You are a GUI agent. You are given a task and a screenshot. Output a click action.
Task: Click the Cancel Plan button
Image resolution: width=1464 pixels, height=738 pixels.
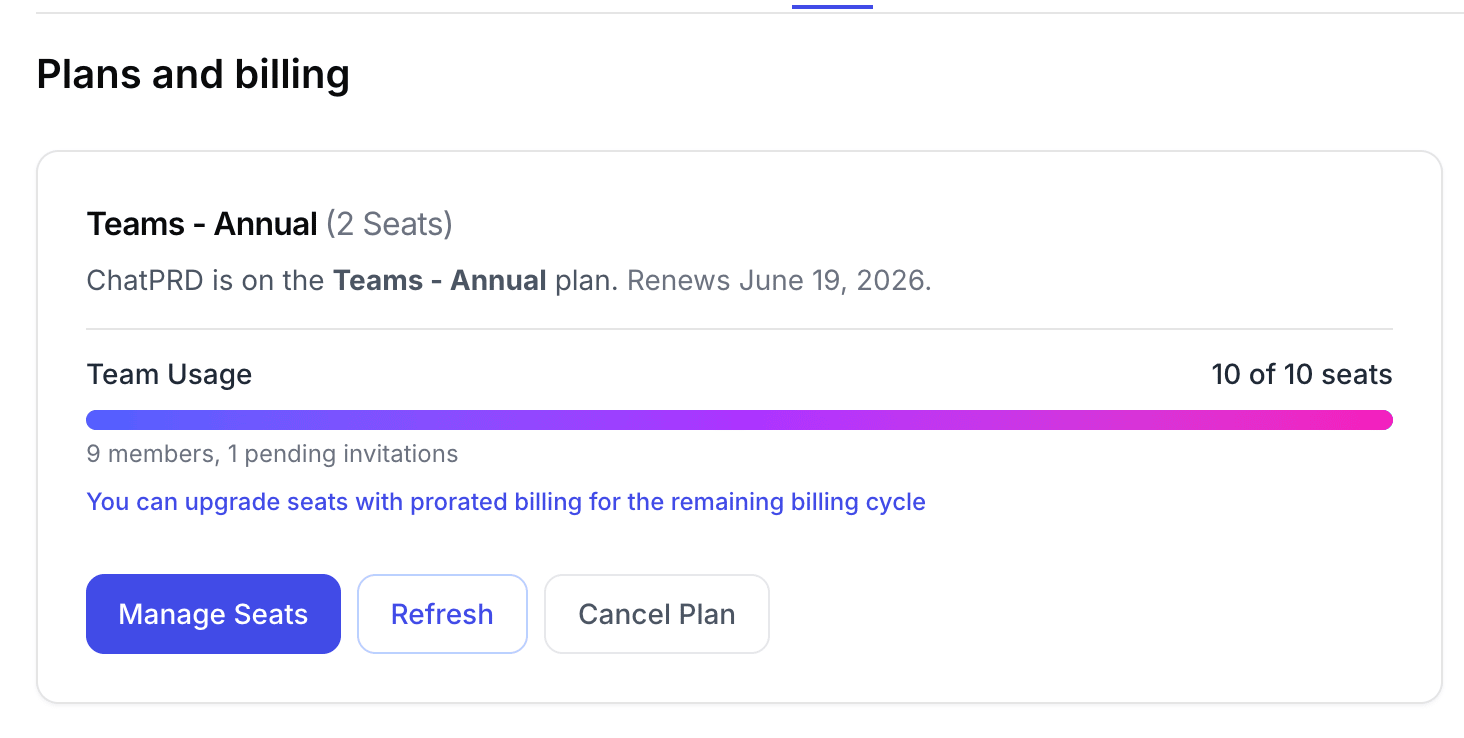(656, 614)
